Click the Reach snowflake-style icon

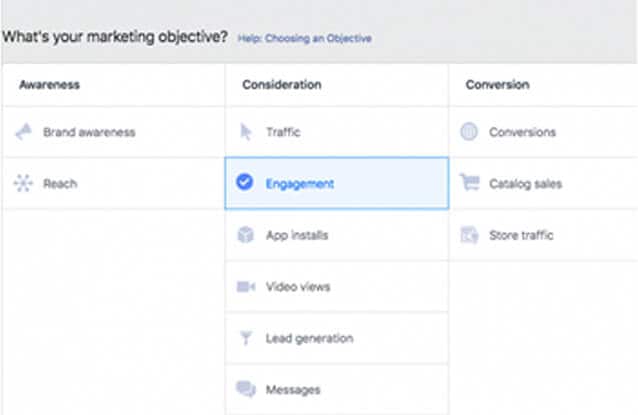(24, 184)
